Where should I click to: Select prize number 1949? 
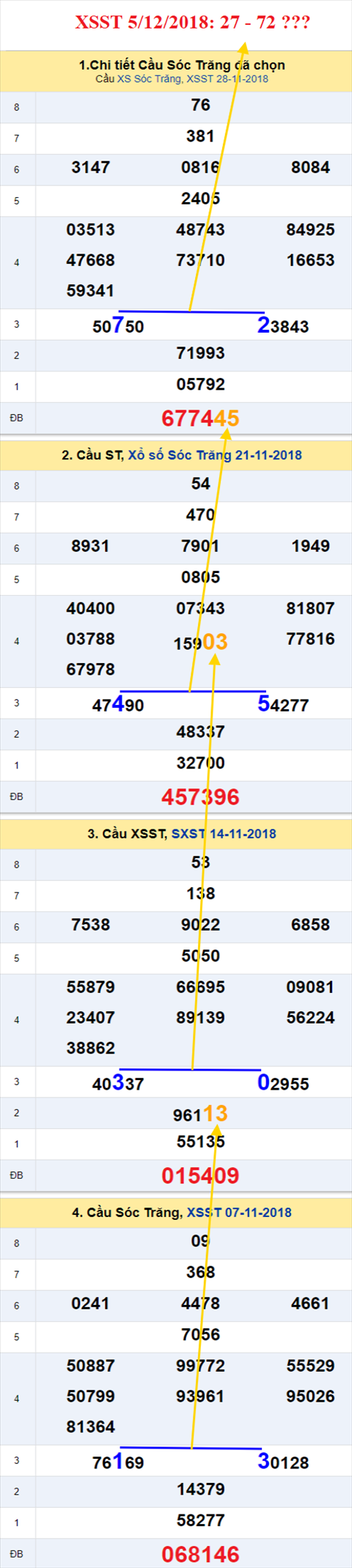pyautogui.click(x=311, y=547)
